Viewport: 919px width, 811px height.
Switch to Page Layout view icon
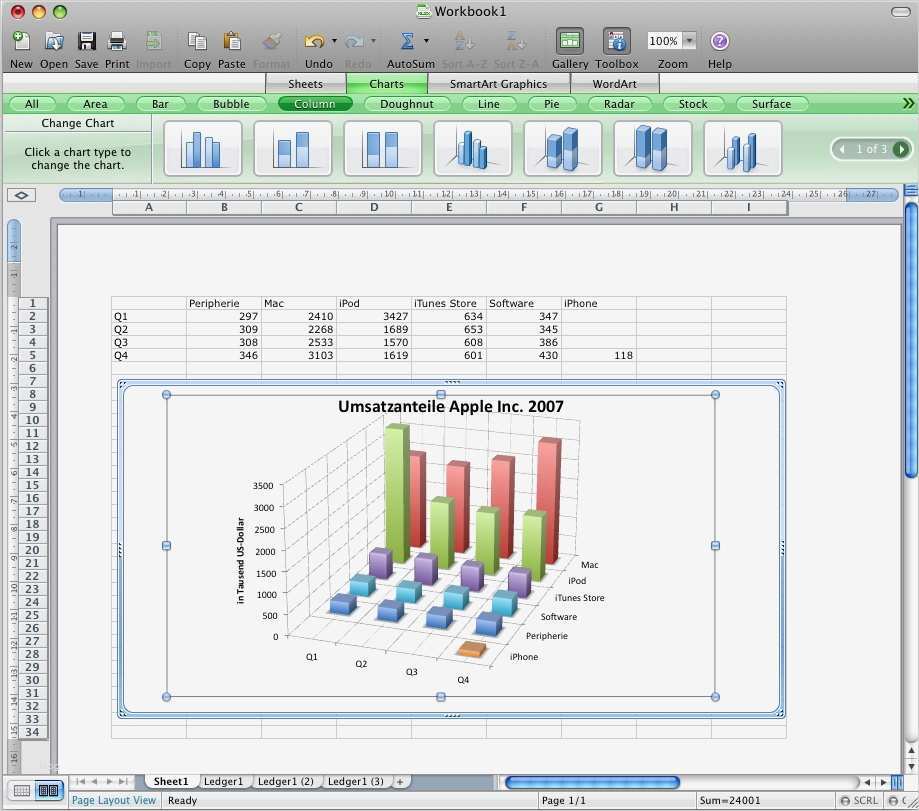pyautogui.click(x=48, y=791)
